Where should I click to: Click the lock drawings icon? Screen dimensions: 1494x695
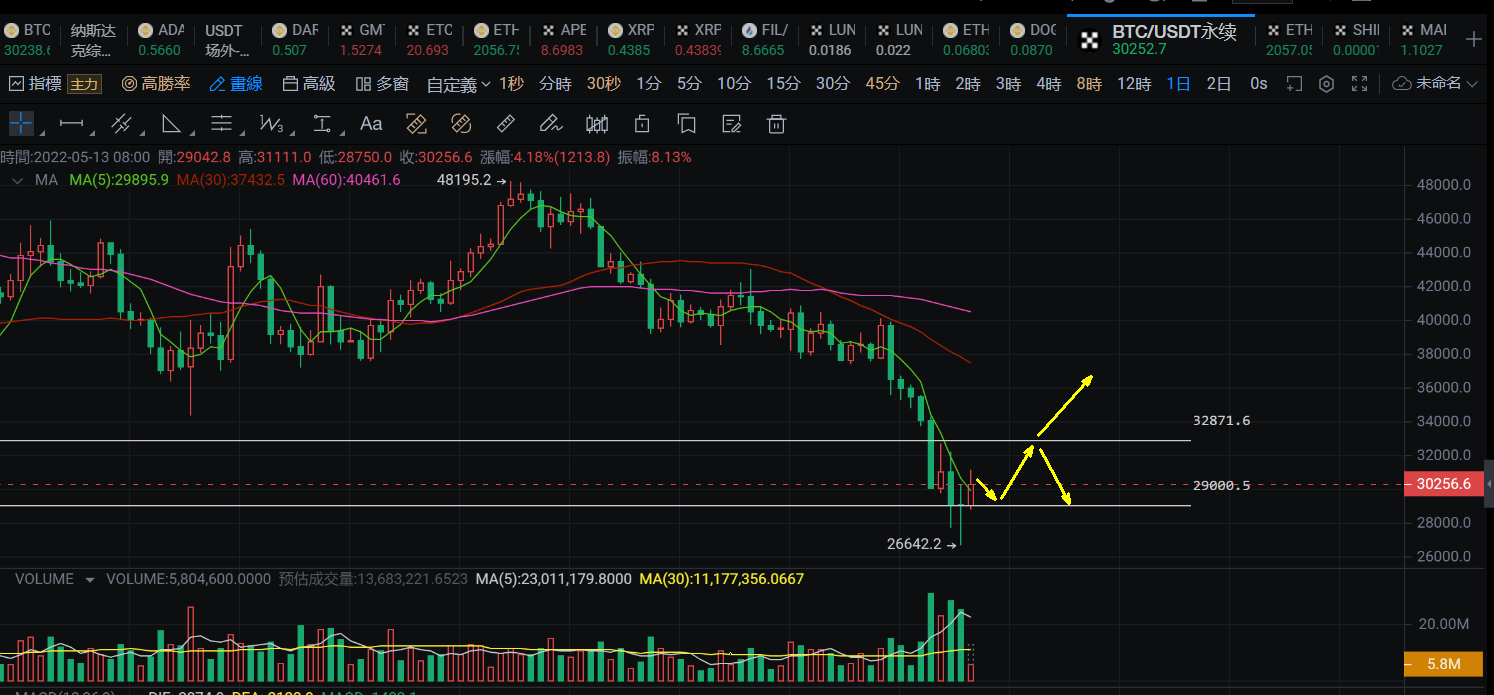coord(642,124)
